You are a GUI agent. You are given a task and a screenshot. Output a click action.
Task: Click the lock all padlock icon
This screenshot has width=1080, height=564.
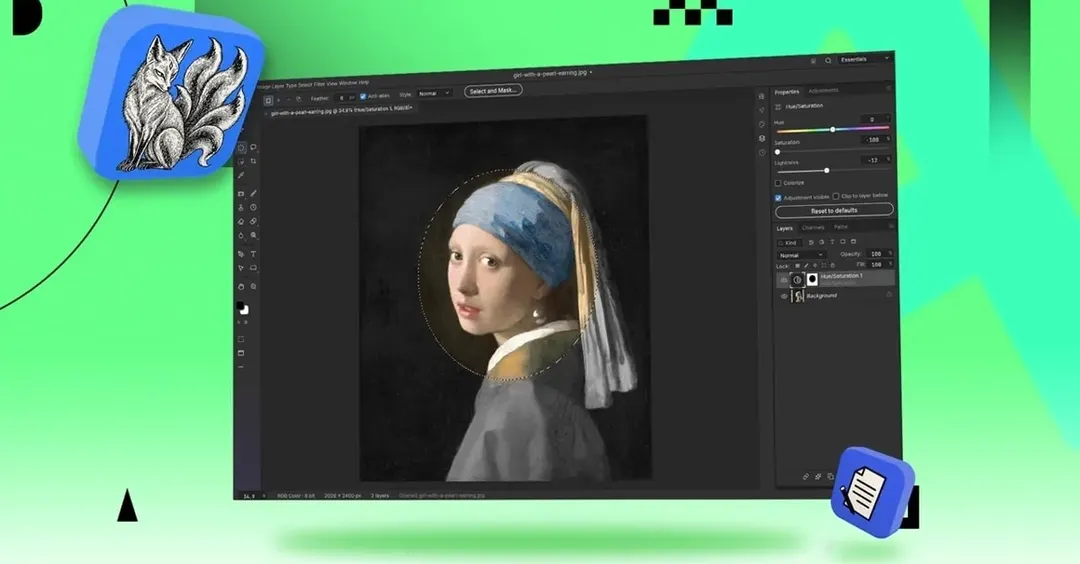(833, 265)
